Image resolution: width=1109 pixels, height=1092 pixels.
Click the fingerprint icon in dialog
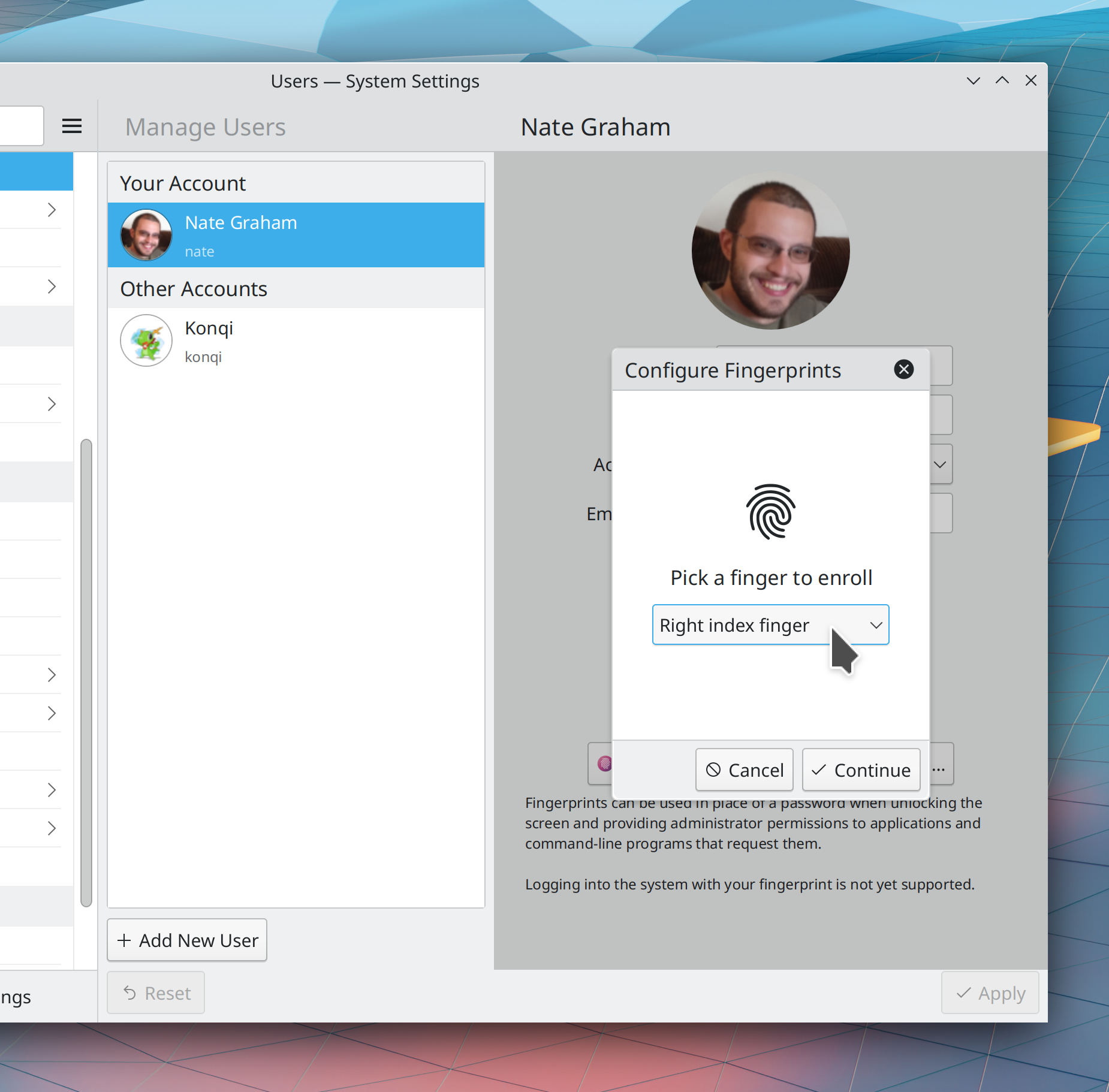tap(770, 512)
